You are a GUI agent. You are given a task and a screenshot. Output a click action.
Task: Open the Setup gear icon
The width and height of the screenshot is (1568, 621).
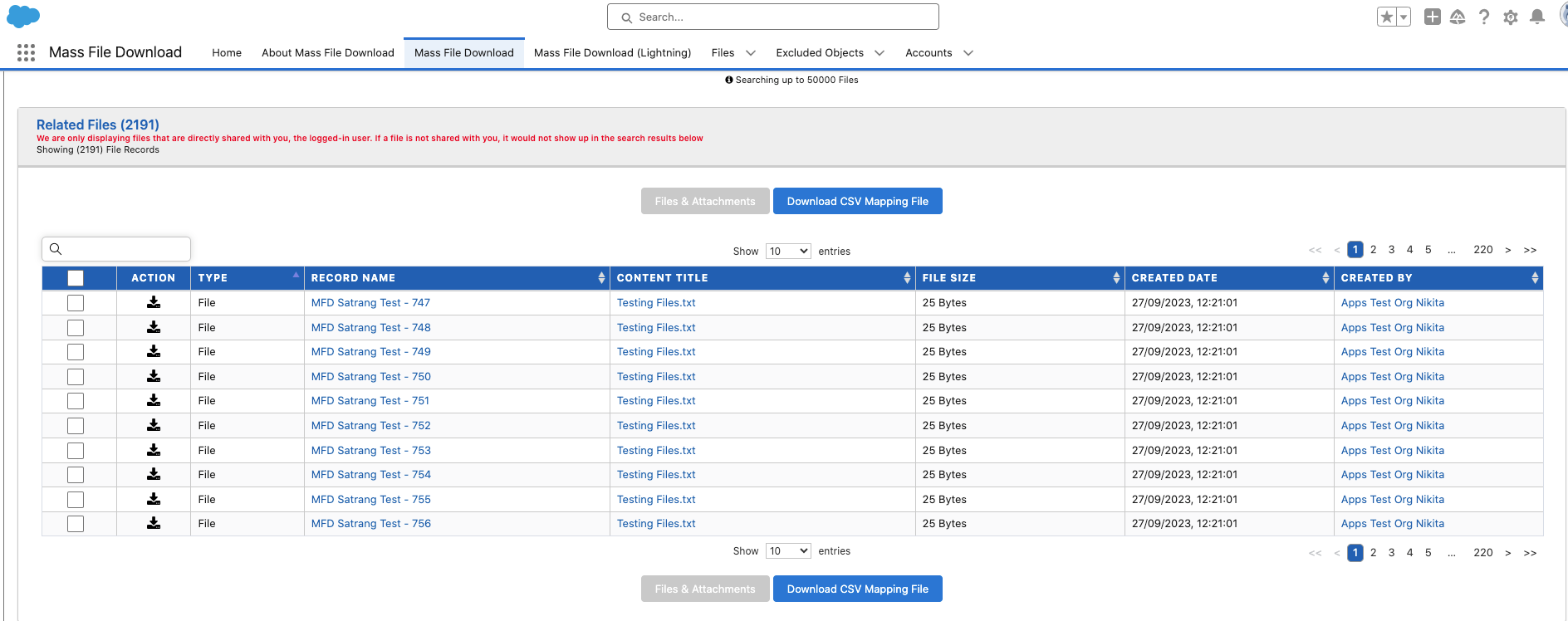pos(1511,17)
